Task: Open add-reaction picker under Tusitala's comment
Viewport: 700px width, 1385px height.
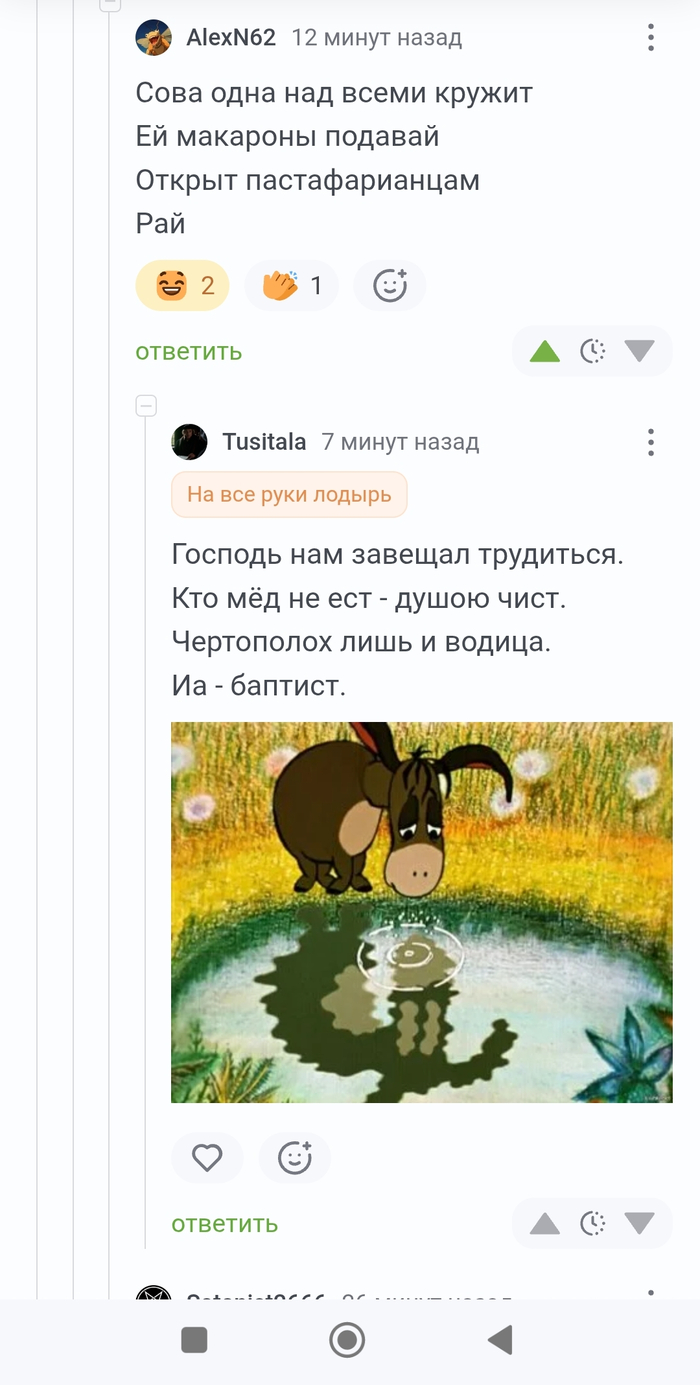Action: click(295, 1158)
